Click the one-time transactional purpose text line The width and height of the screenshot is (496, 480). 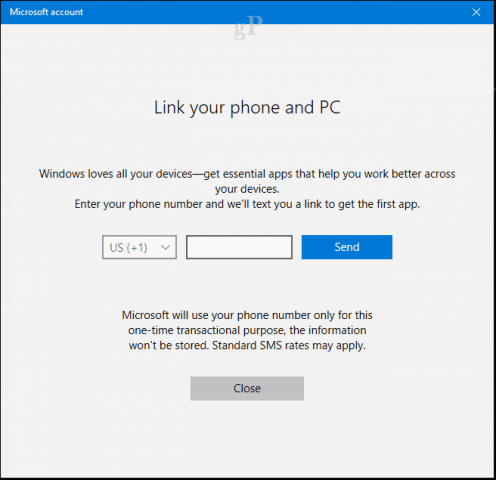pyautogui.click(x=247, y=330)
